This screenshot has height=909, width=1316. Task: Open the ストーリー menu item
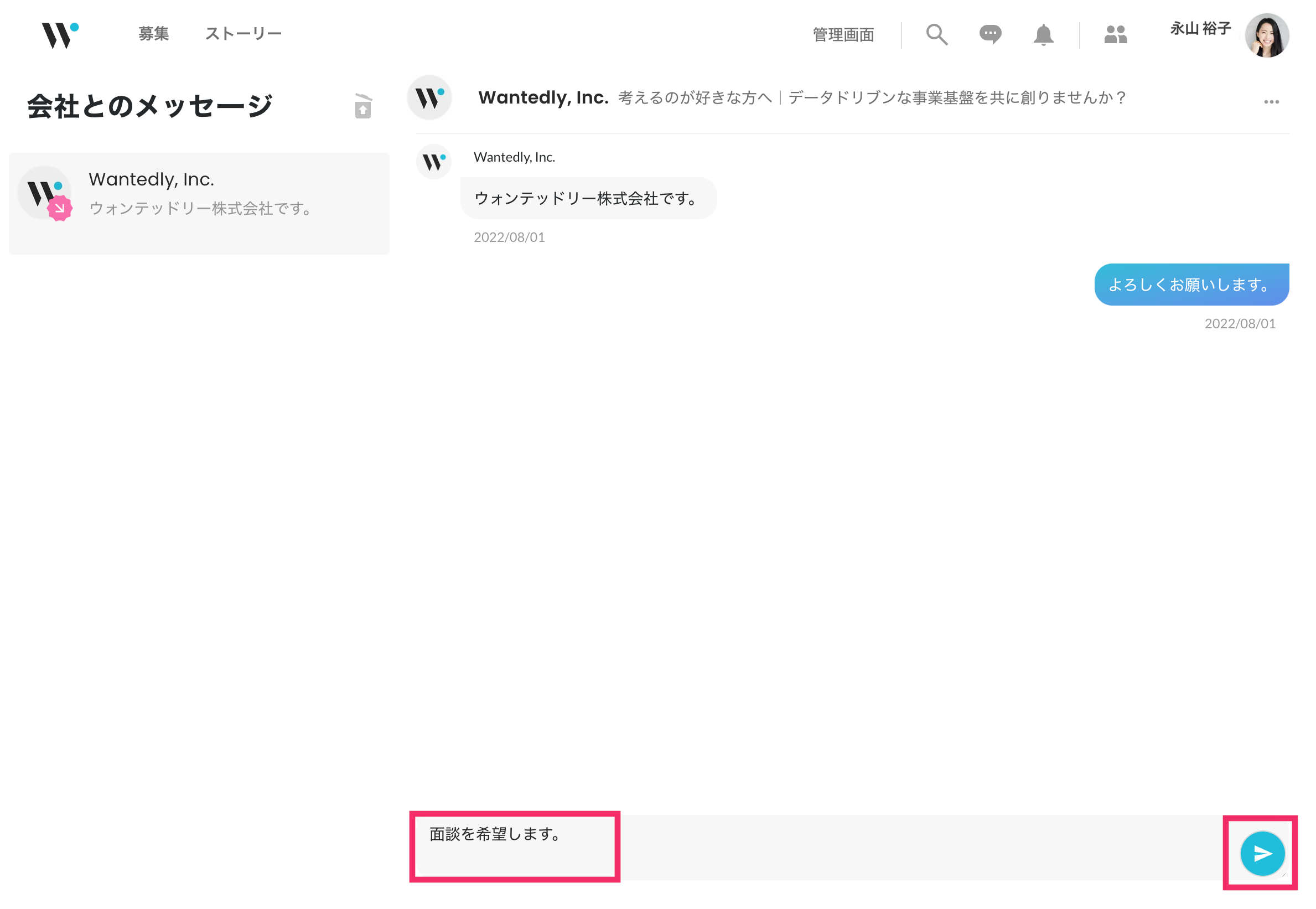click(x=243, y=34)
